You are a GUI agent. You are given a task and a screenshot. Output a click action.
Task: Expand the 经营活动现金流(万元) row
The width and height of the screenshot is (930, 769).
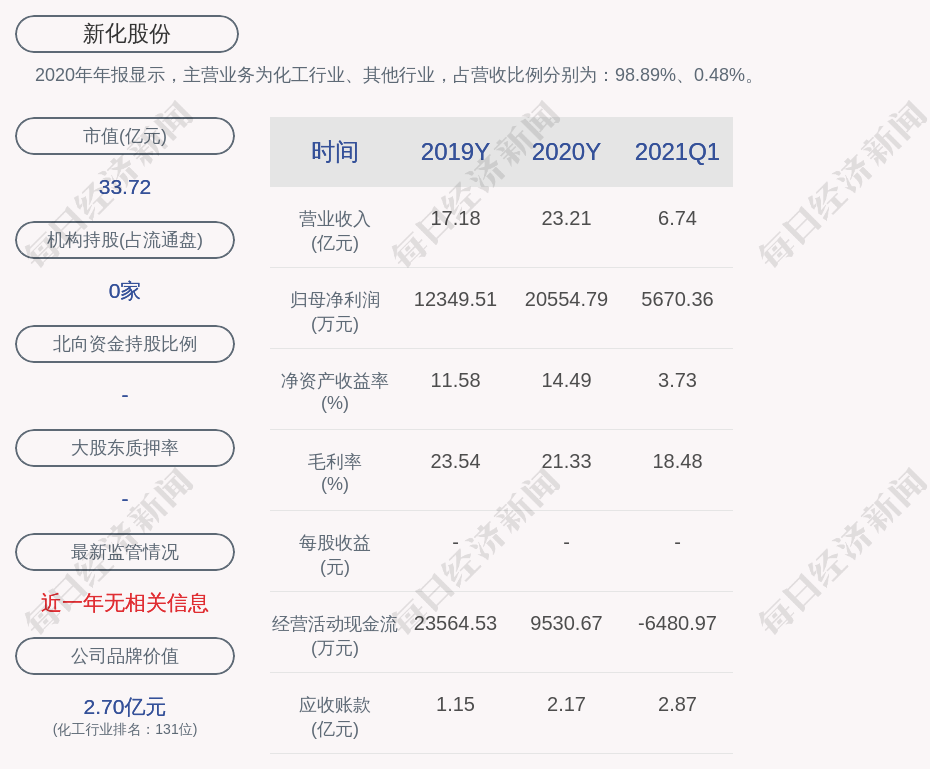(x=334, y=632)
